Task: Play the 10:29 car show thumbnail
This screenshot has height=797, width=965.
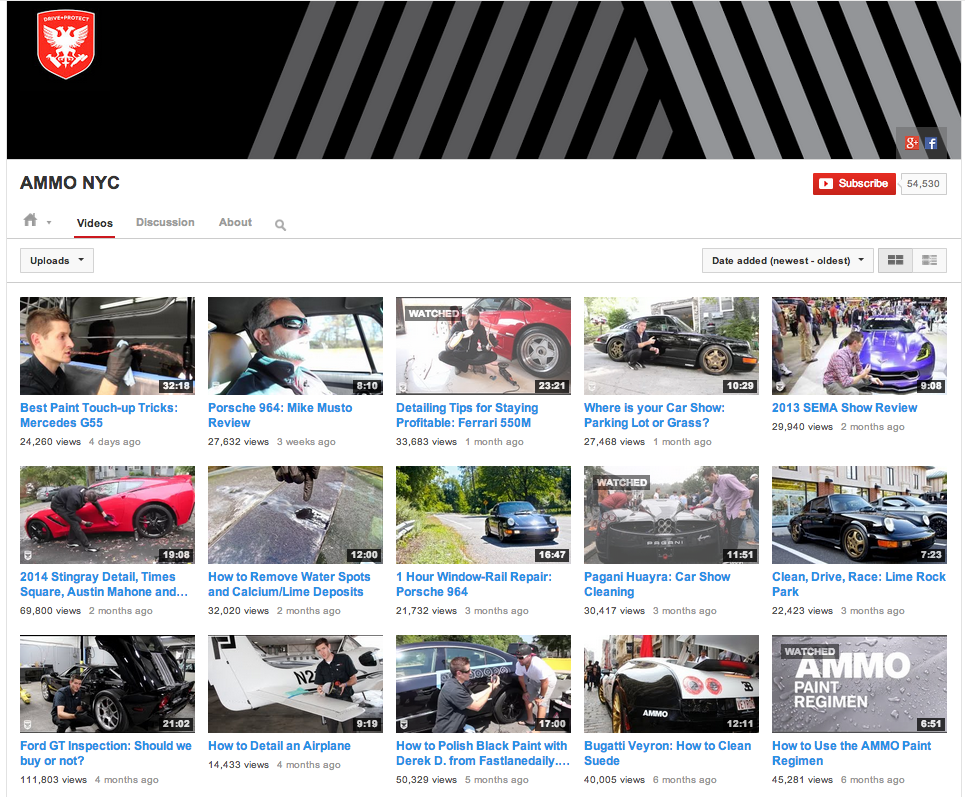Action: click(x=671, y=346)
